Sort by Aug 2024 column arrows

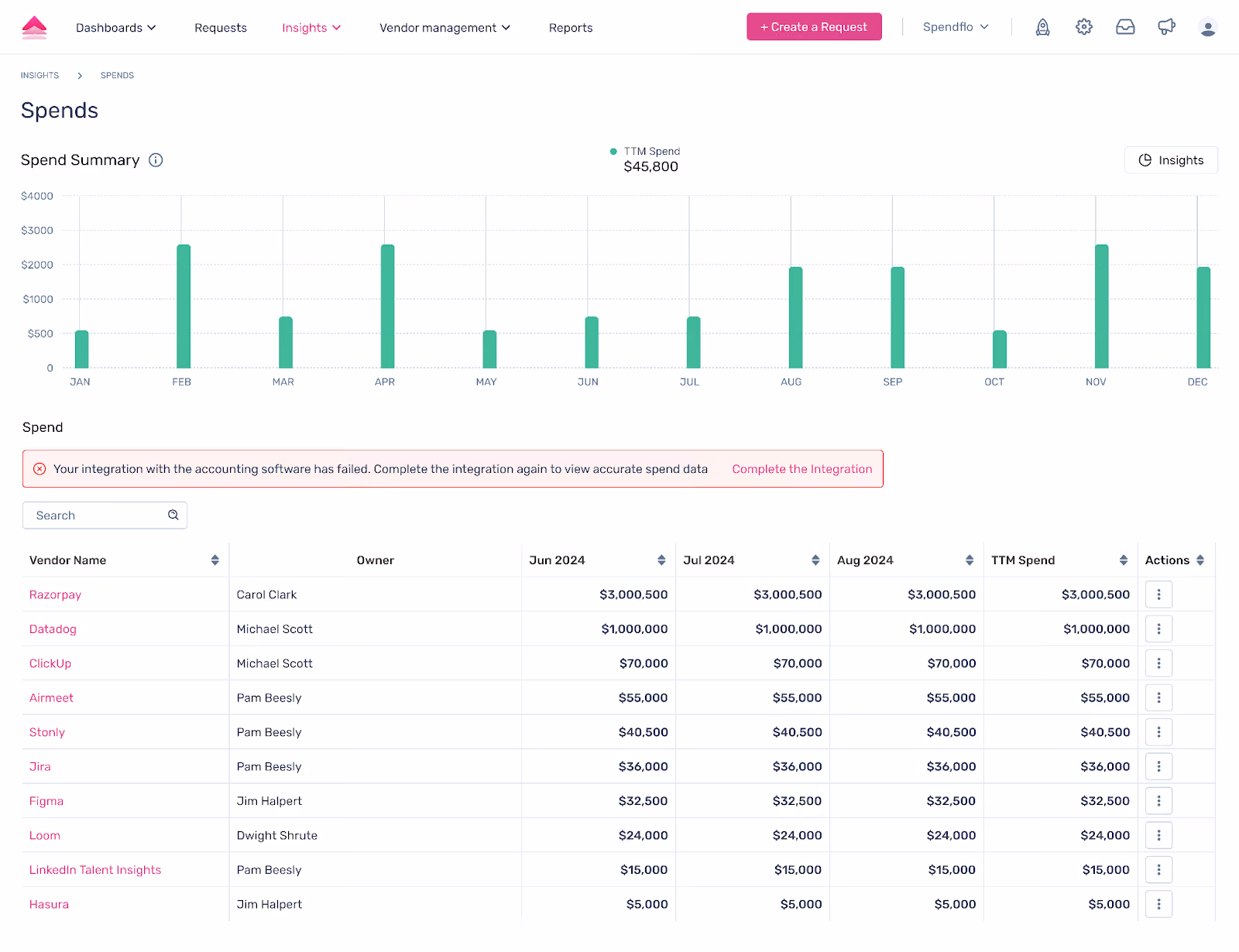click(970, 560)
